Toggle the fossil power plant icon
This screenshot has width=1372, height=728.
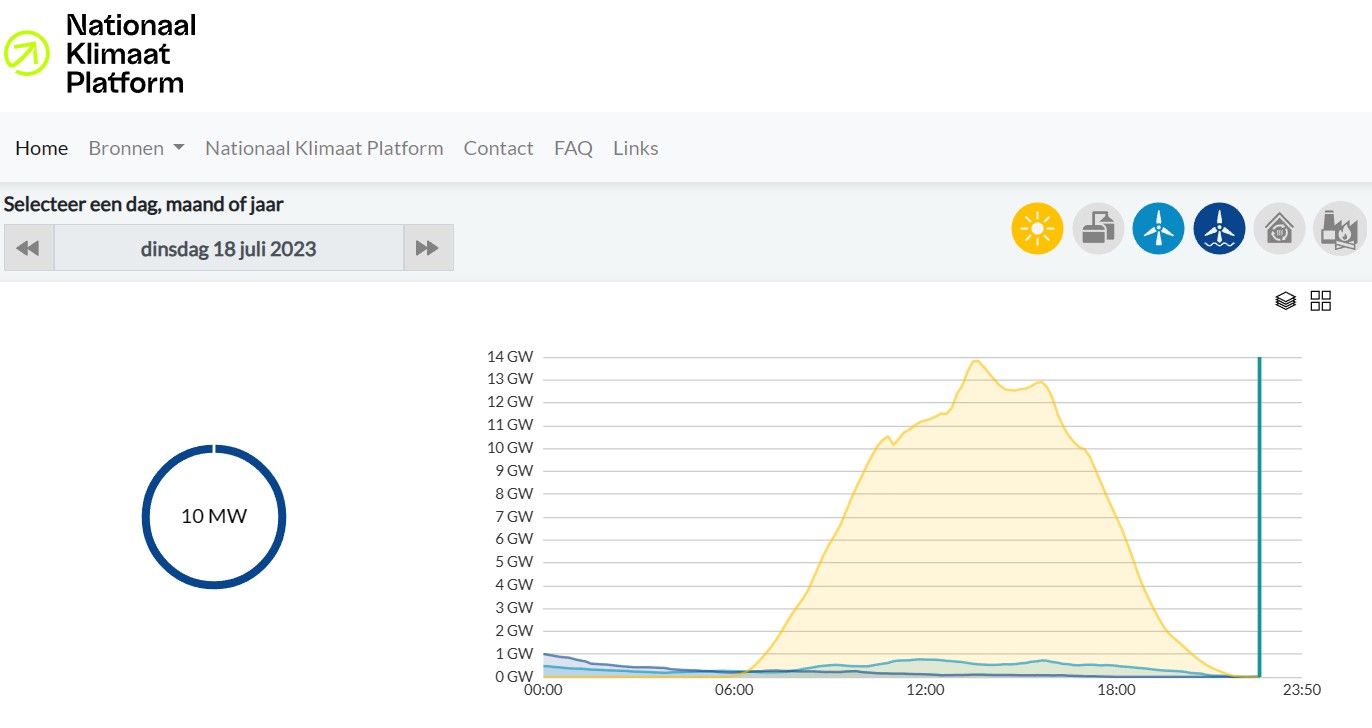click(x=1340, y=229)
